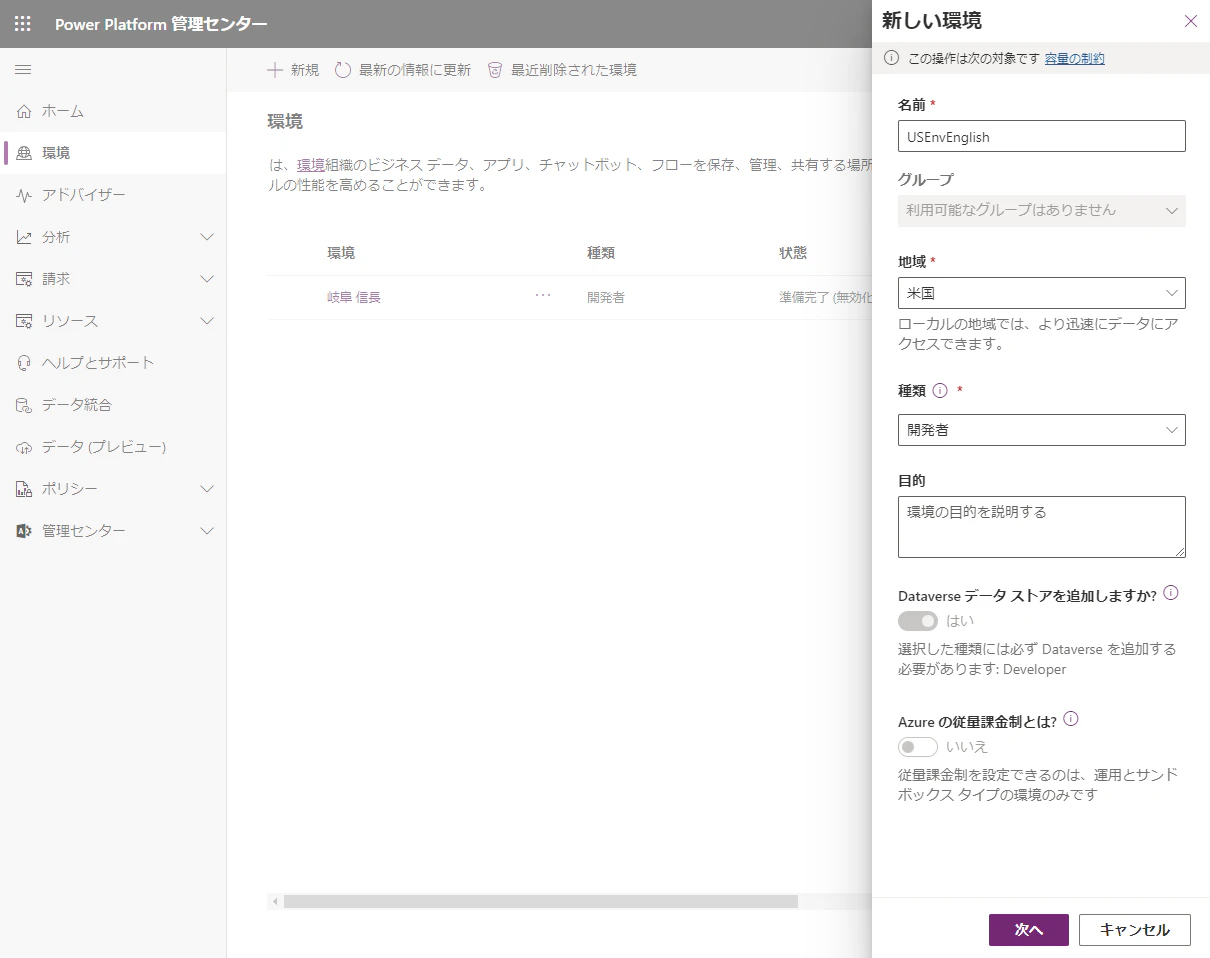This screenshot has width=1210, height=958.
Task: Select データ (プレビュー) in the sidebar
Action: 113,447
